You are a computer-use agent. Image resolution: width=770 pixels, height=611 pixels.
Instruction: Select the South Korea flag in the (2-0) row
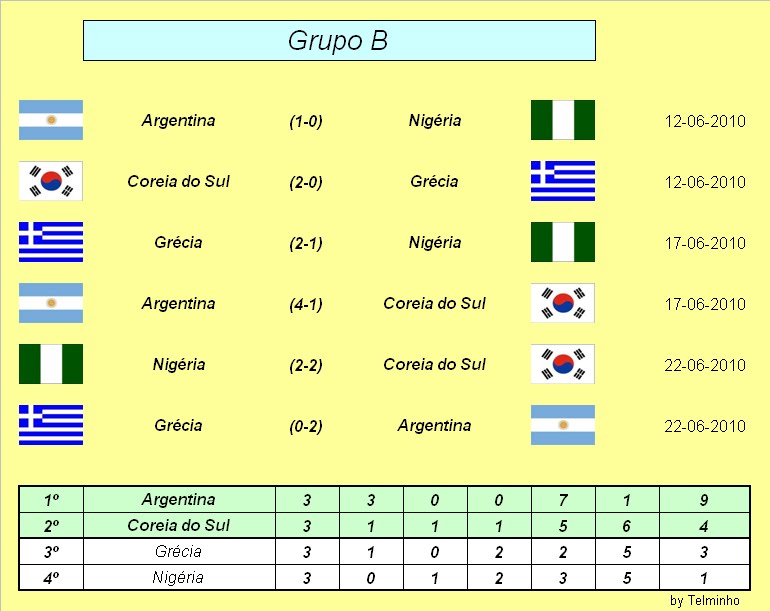[51, 181]
